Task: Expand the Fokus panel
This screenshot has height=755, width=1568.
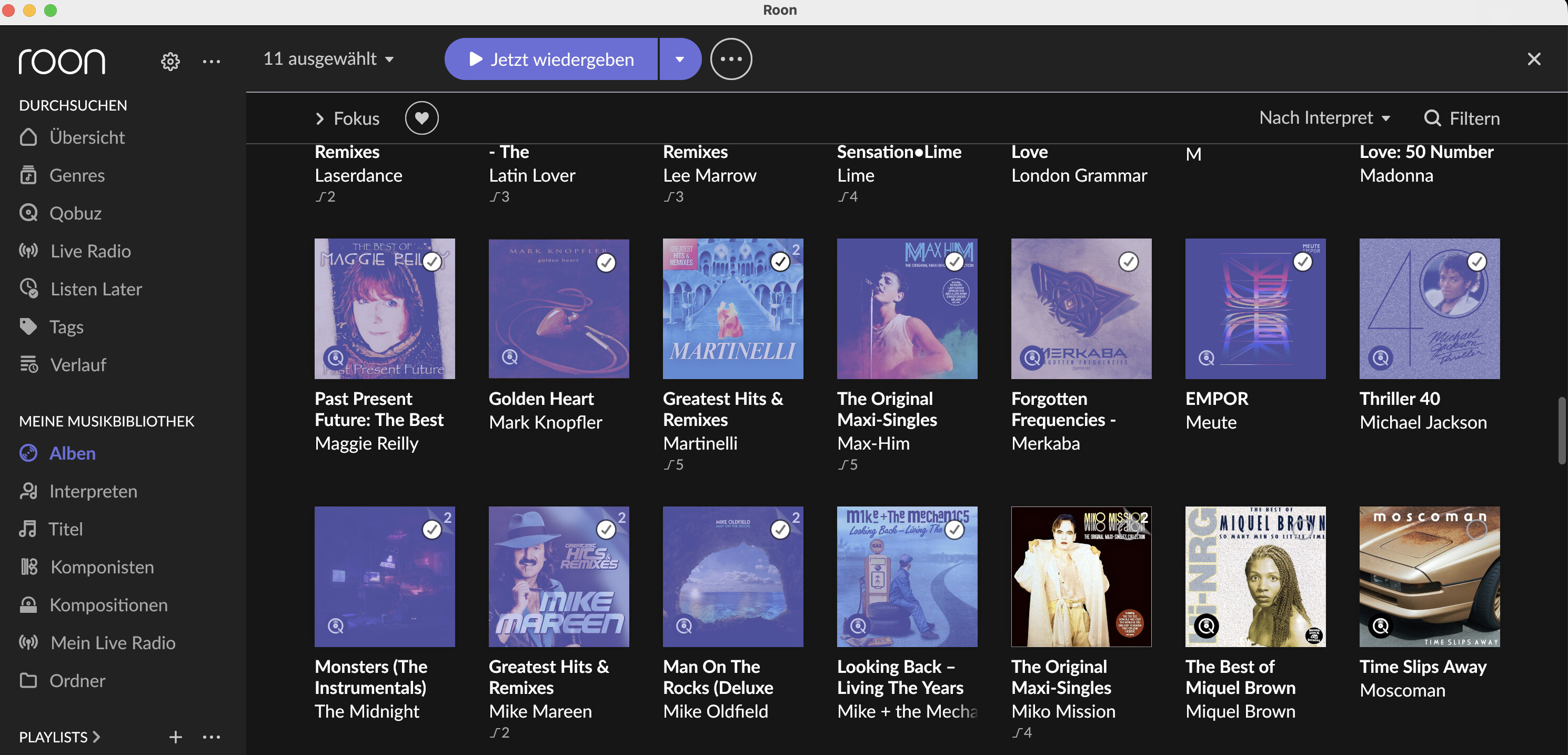Action: tap(347, 118)
